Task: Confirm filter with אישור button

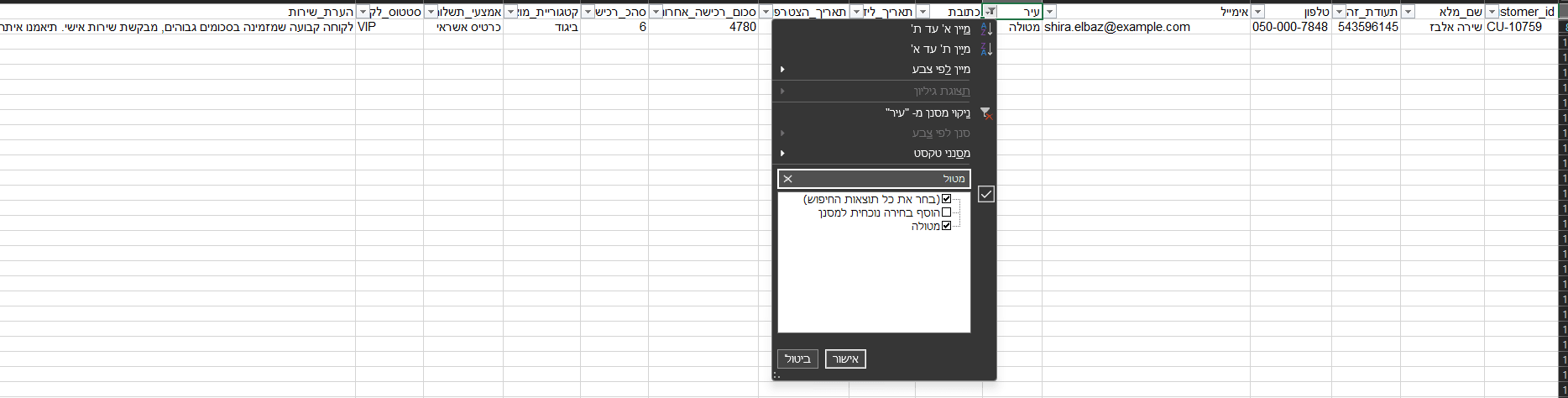Action: (x=845, y=359)
